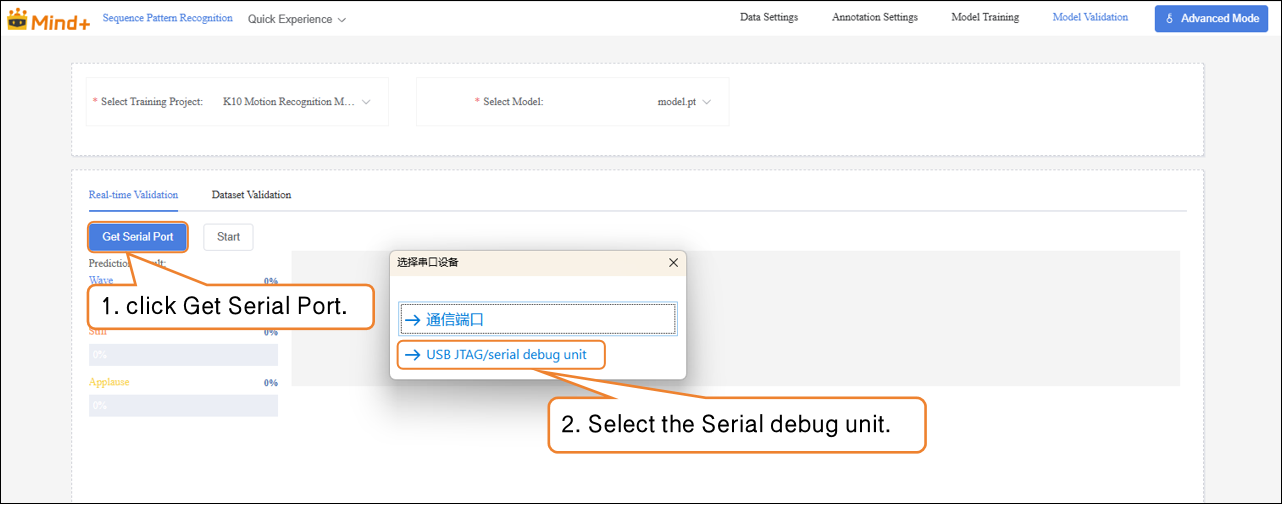Choose USB JTAG/serial debug unit
Image resolution: width=1282 pixels, height=505 pixels.
(501, 355)
